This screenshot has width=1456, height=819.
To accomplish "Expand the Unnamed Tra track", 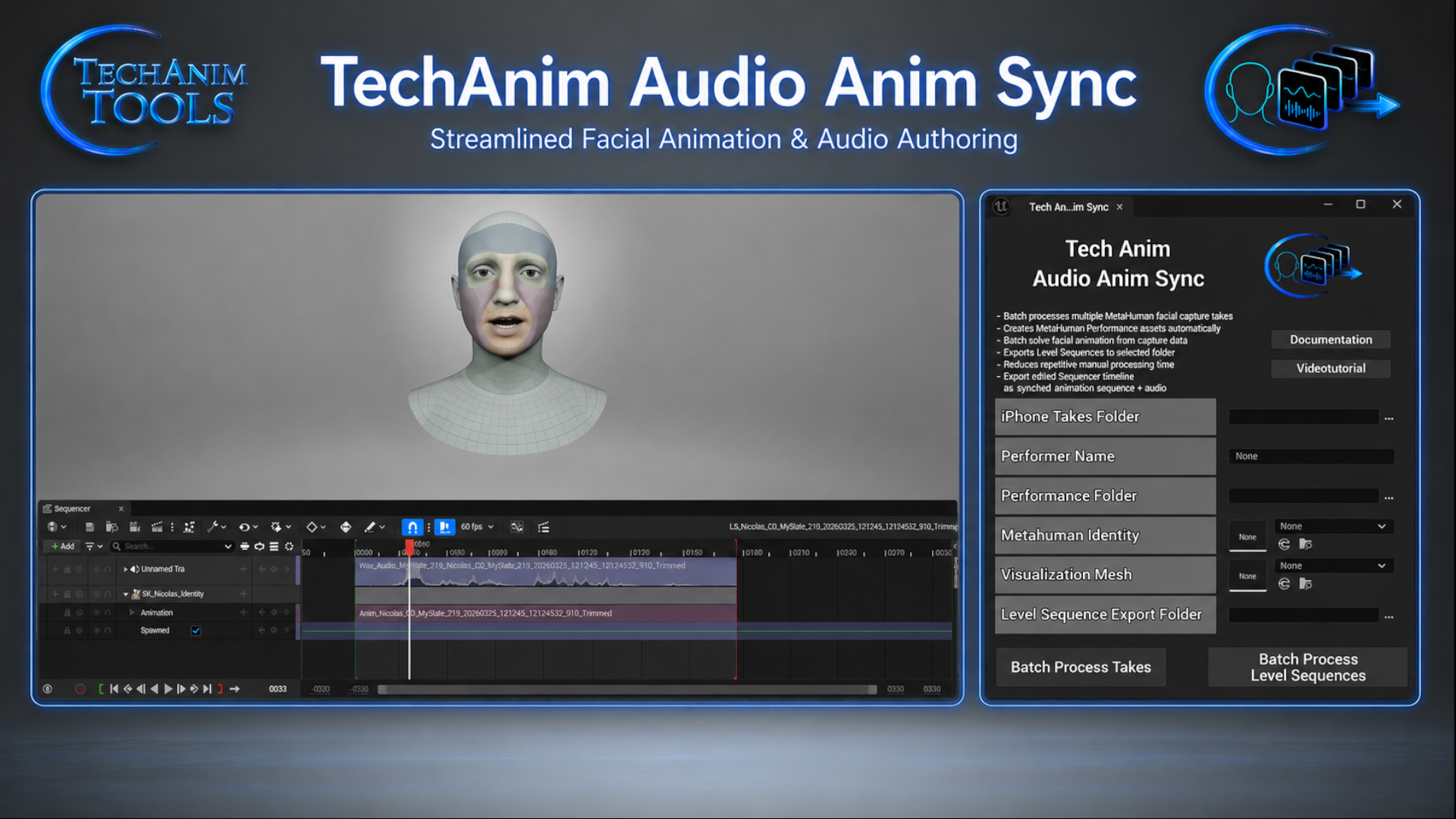I will pos(126,569).
